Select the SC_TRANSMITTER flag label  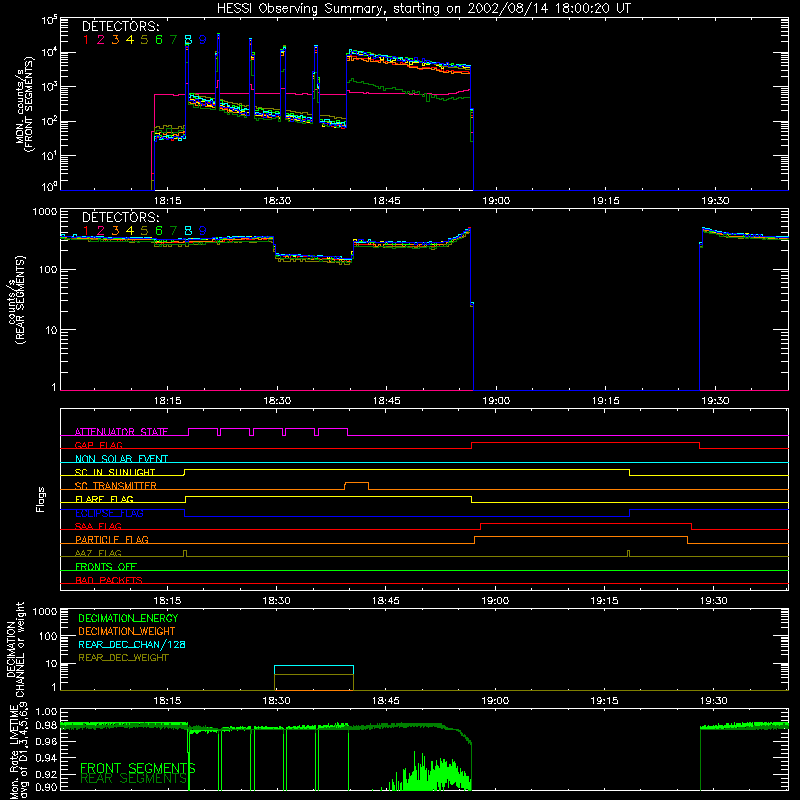coord(115,486)
